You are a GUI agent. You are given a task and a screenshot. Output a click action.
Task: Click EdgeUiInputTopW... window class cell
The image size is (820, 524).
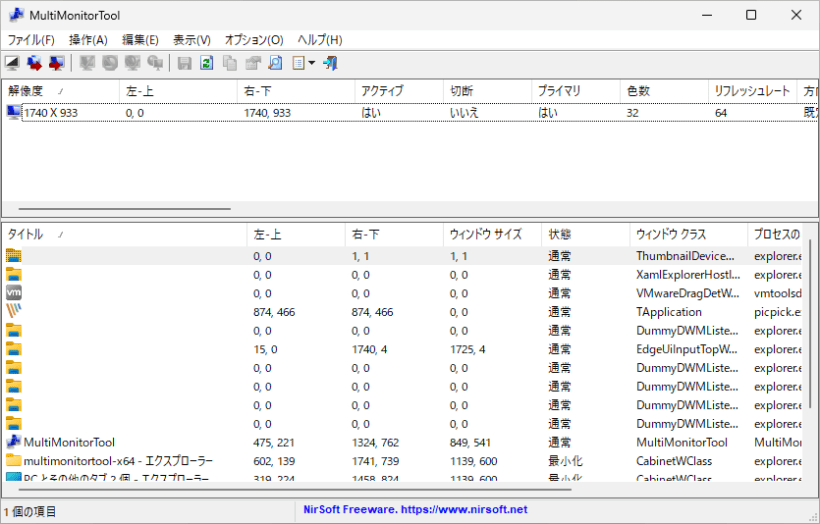point(687,349)
